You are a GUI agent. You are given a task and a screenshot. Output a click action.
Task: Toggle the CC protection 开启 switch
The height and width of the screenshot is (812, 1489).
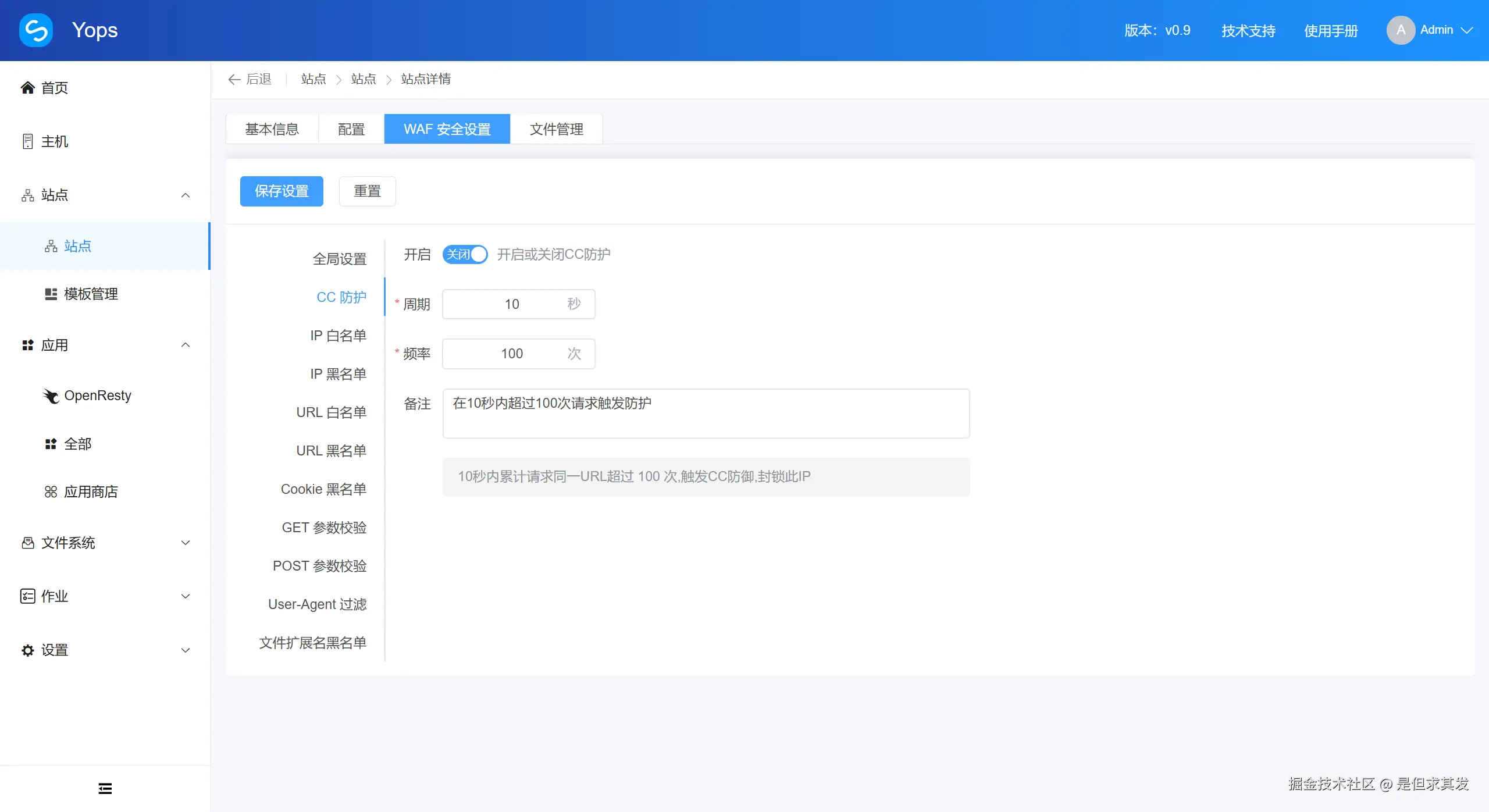(x=465, y=255)
